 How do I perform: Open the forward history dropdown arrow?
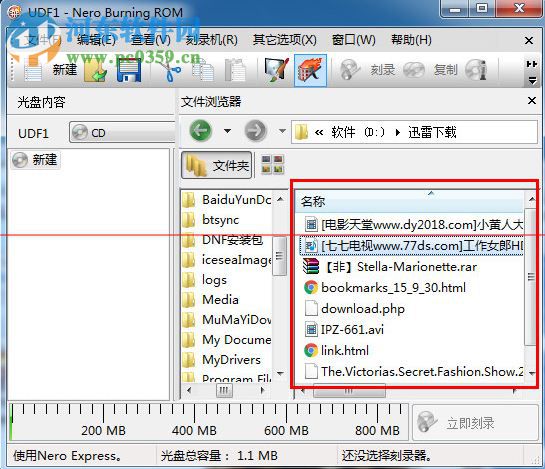pos(282,131)
